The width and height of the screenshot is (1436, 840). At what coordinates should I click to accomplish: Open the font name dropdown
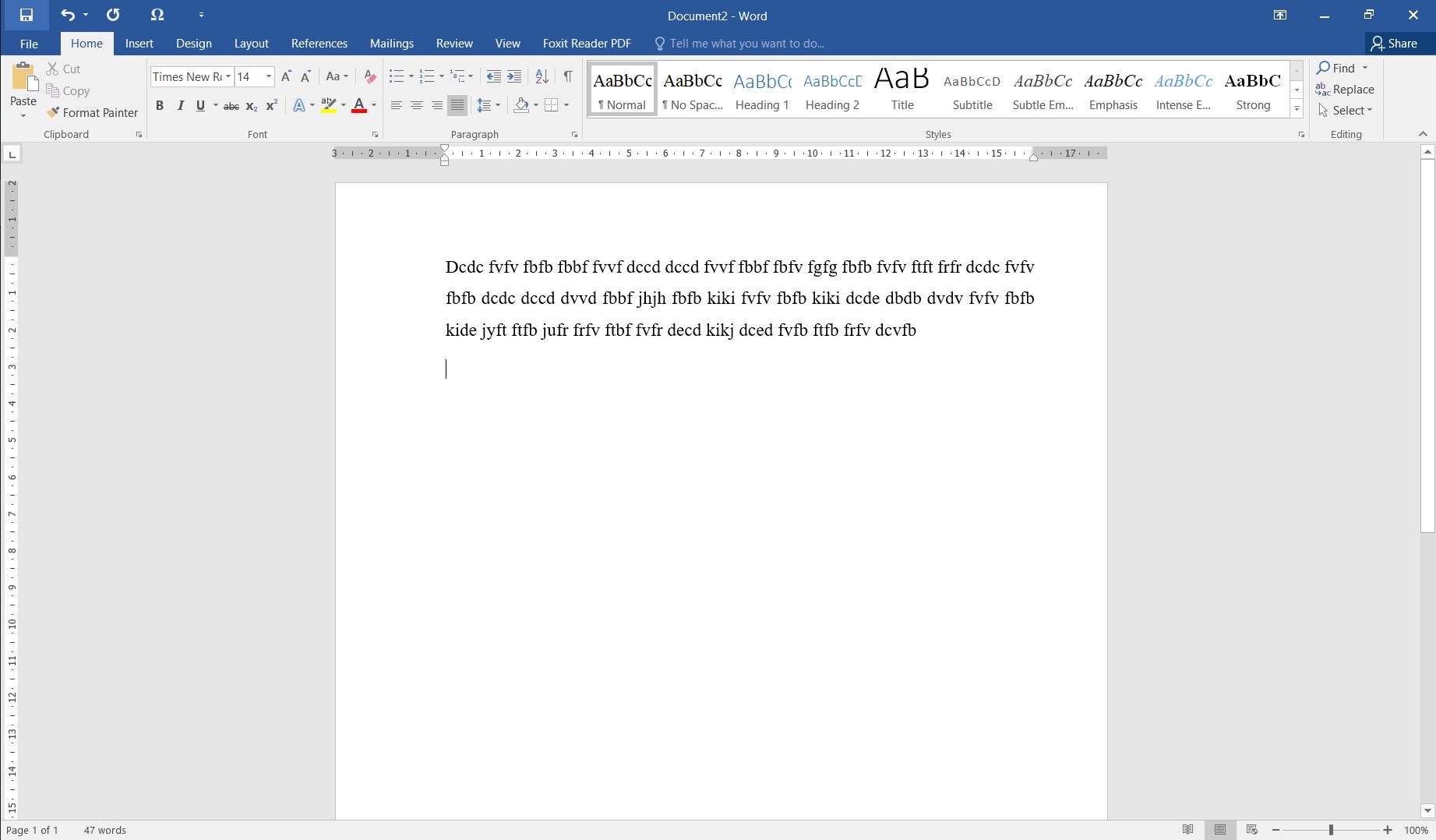pos(228,76)
